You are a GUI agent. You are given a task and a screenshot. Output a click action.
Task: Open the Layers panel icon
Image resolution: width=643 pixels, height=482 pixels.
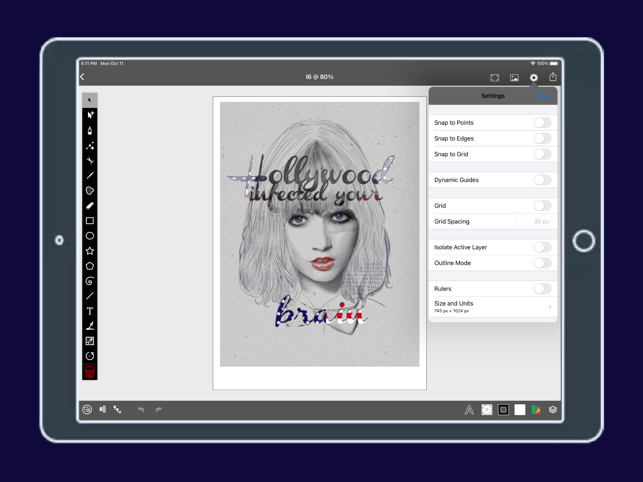[553, 409]
